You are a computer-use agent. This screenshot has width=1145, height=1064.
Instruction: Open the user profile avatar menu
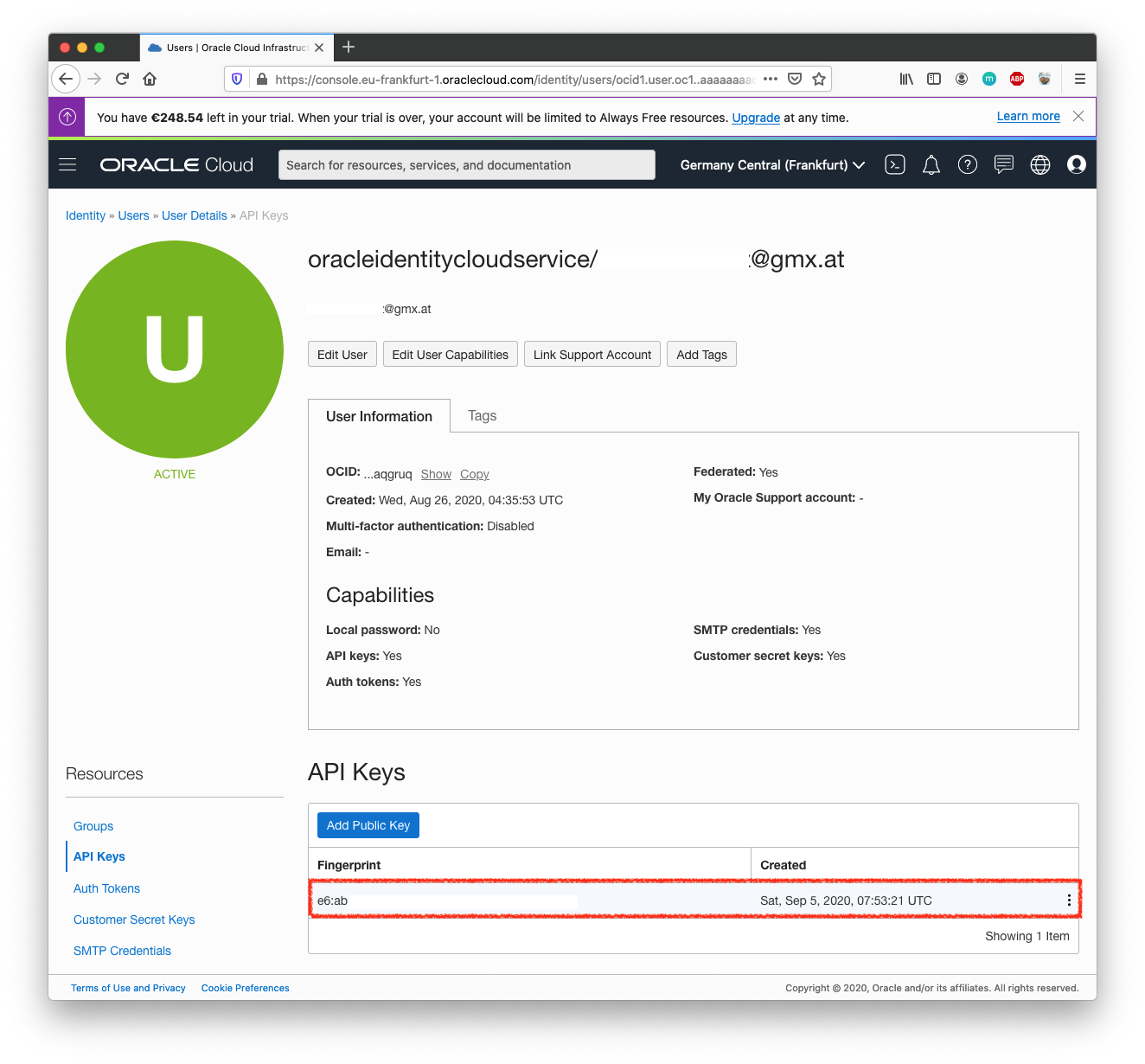tap(1077, 164)
